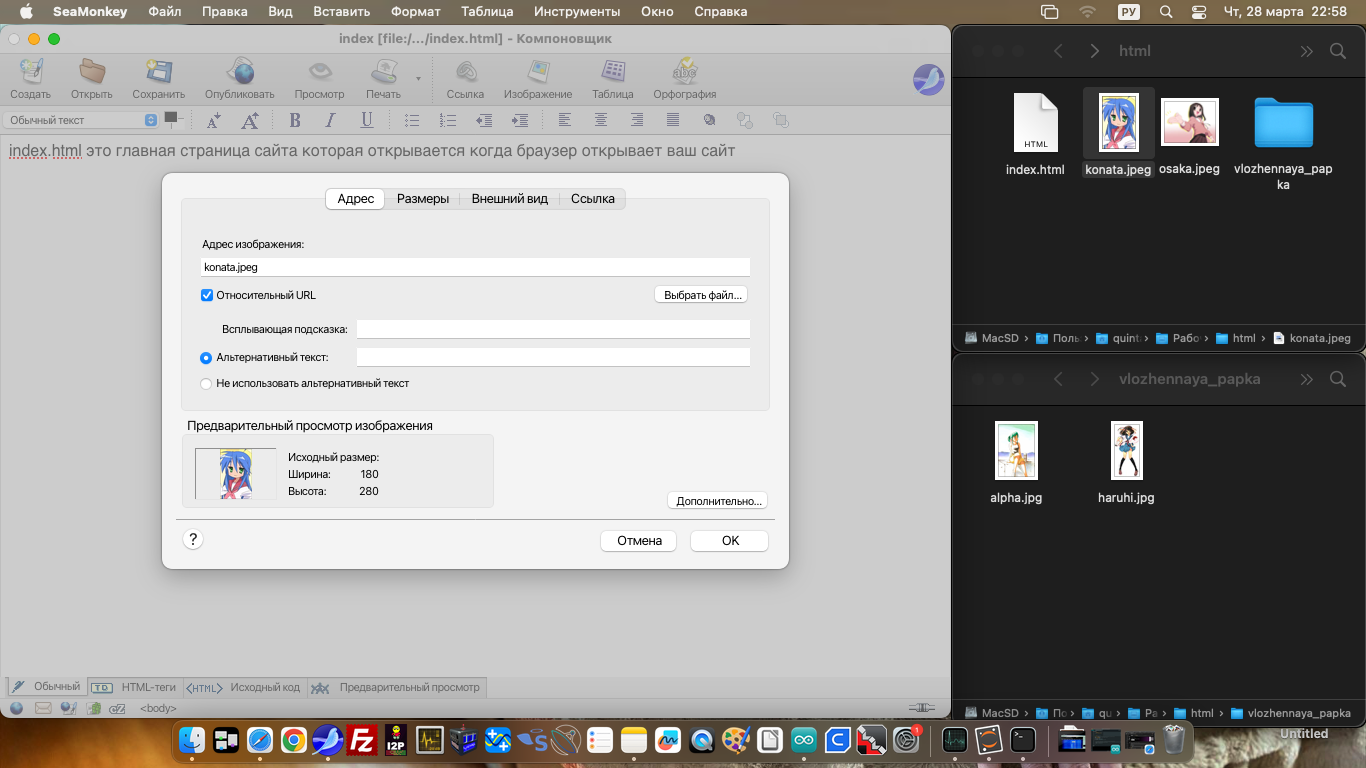1366x768 pixels.
Task: Open the 'Формат' menu in the menu bar
Action: point(415,12)
